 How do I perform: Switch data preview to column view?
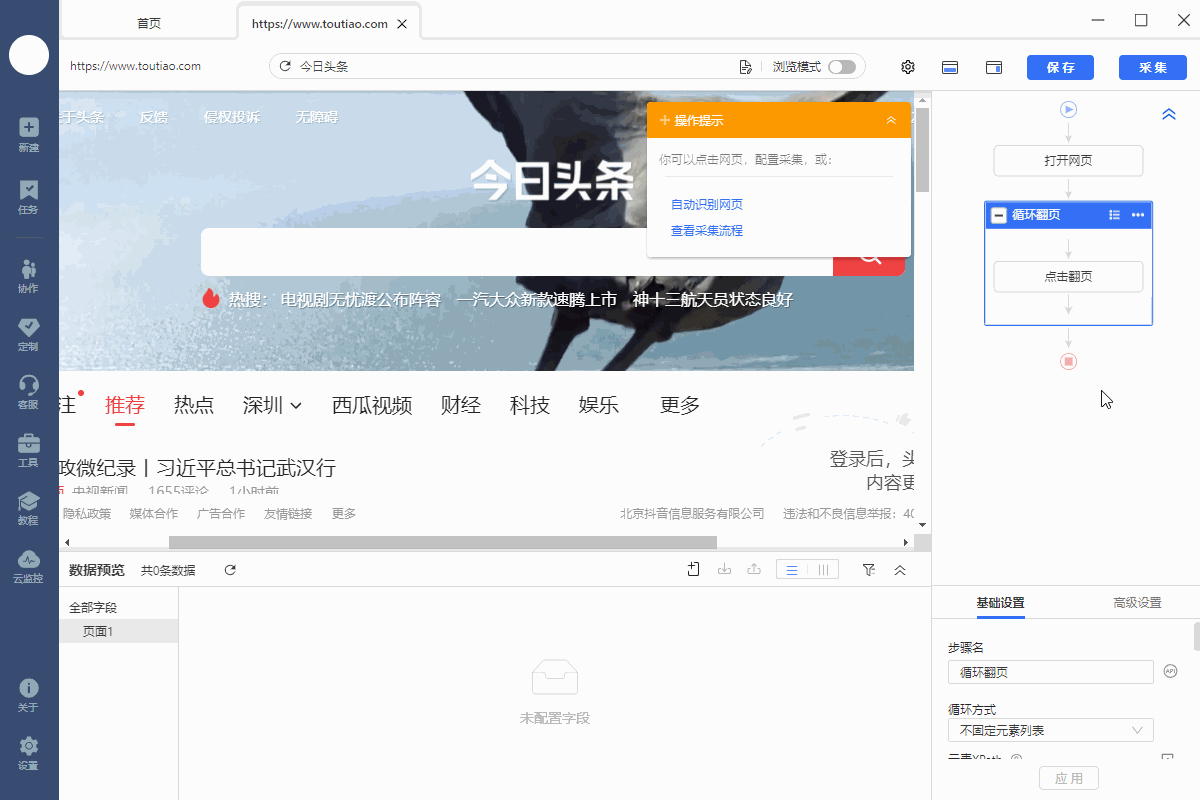coord(824,570)
